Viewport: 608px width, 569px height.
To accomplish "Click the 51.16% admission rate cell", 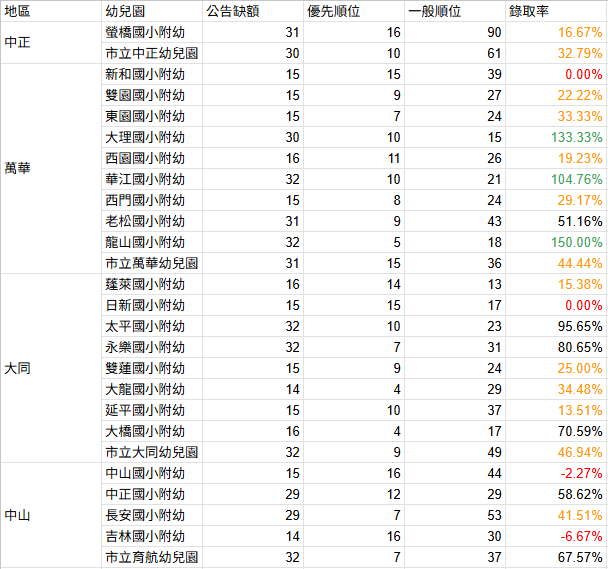I will [556, 221].
